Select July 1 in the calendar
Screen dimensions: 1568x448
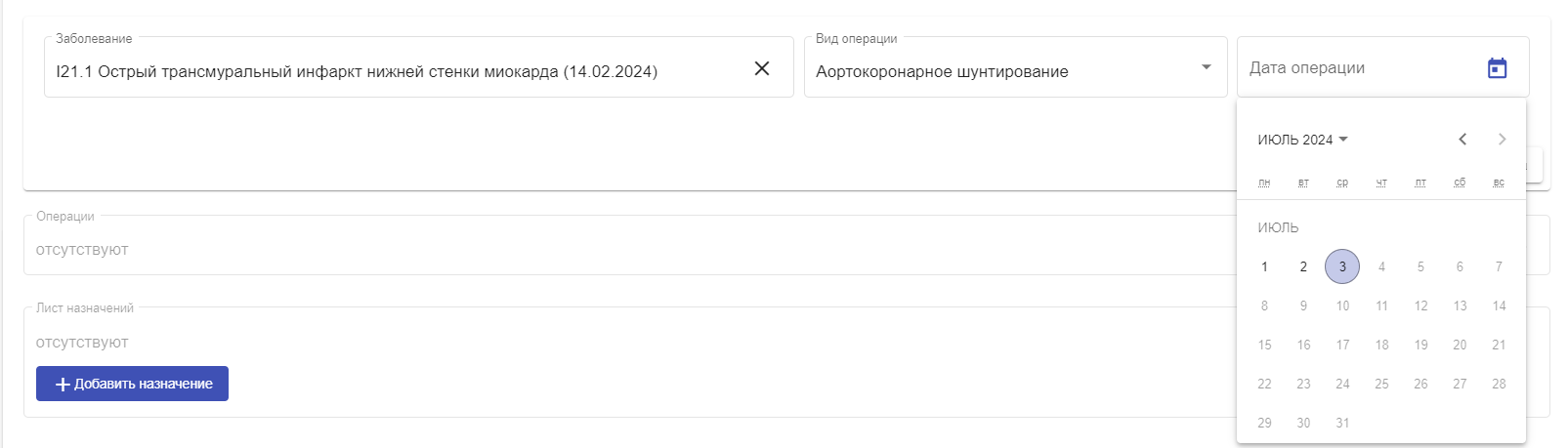tap(1264, 266)
